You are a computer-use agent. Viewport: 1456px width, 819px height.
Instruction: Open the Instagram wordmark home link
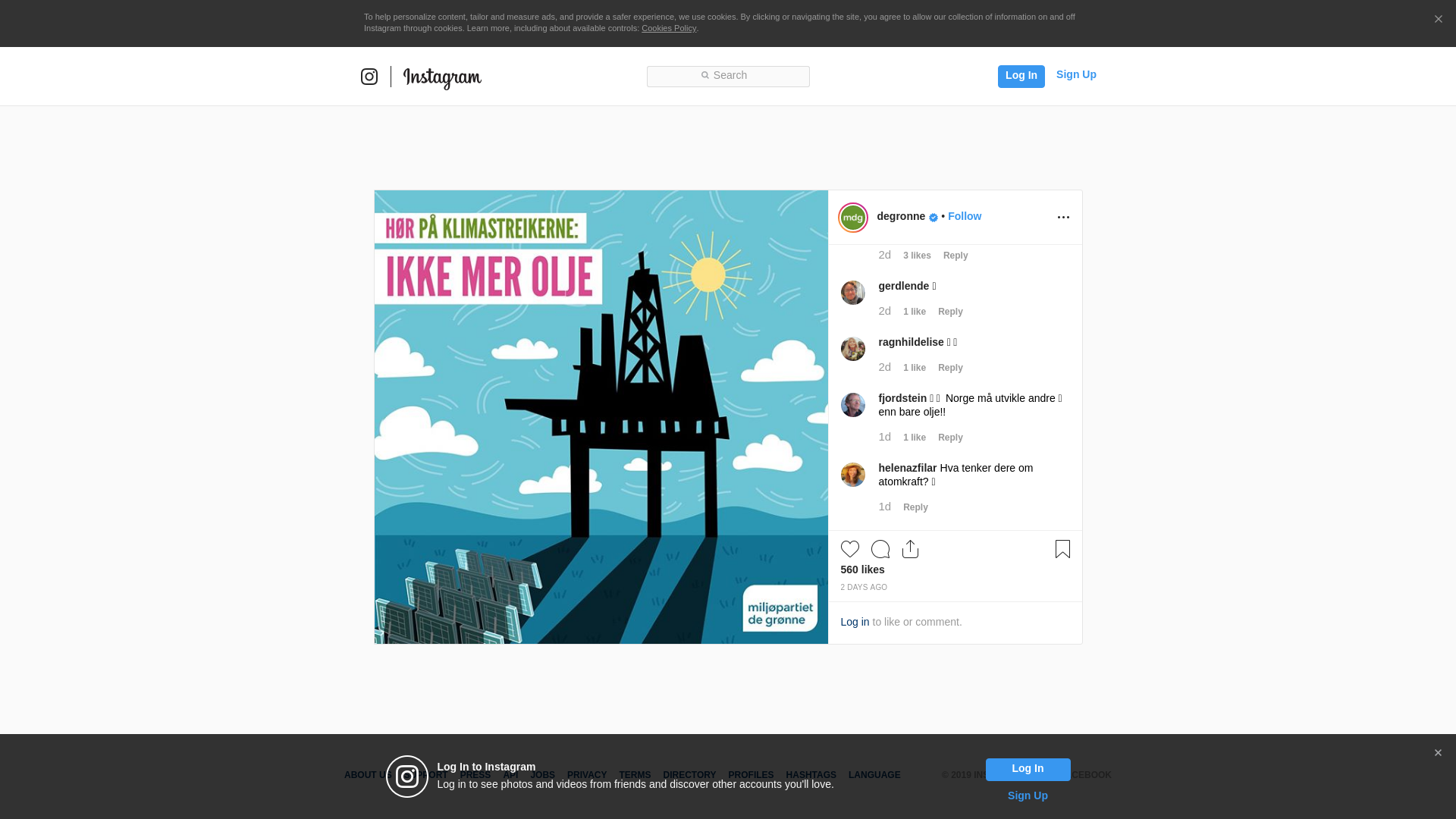tap(442, 78)
